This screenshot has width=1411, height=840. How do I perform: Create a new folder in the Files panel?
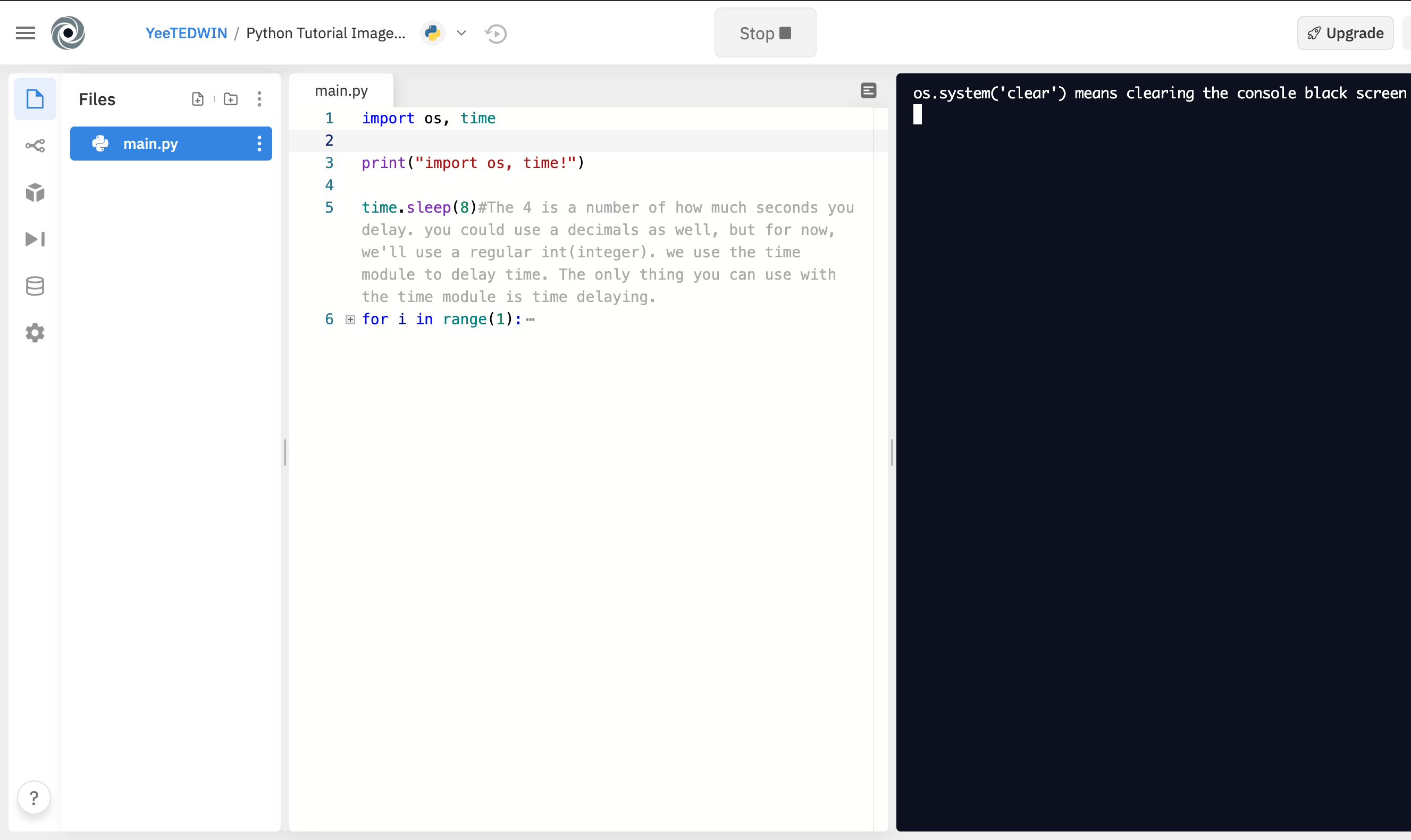[x=230, y=98]
